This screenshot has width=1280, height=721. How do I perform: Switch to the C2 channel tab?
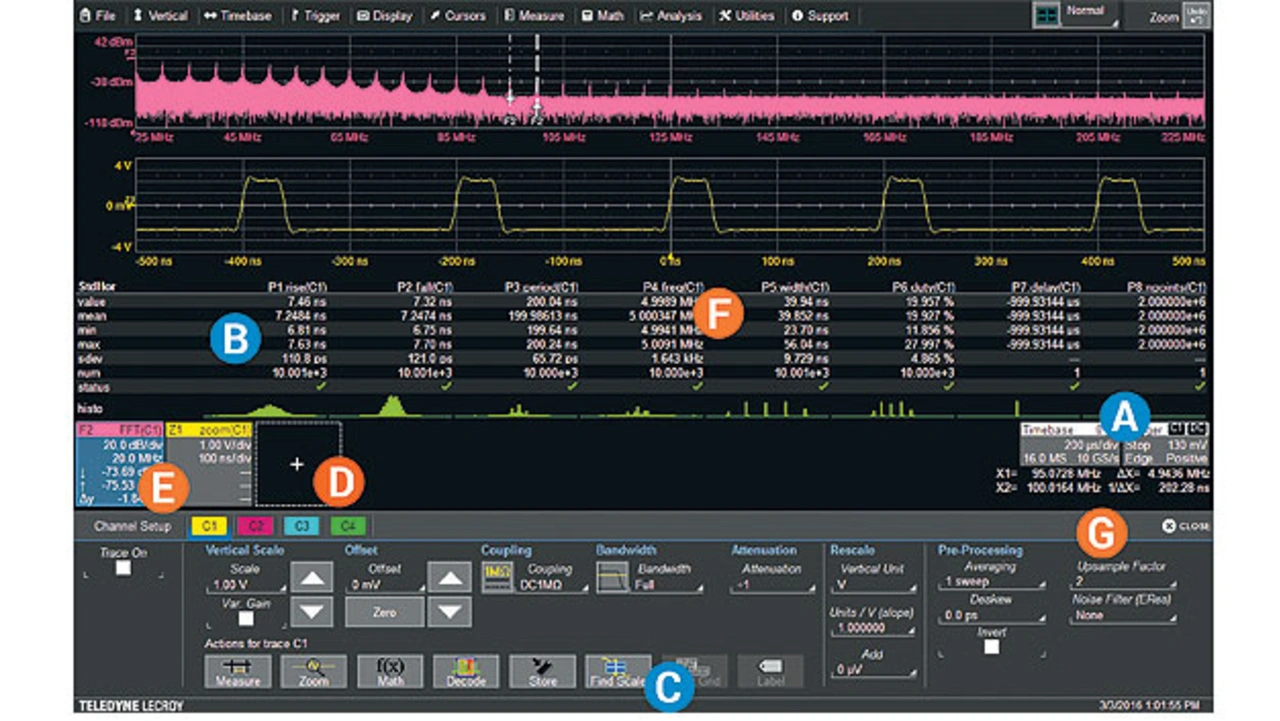(x=255, y=525)
